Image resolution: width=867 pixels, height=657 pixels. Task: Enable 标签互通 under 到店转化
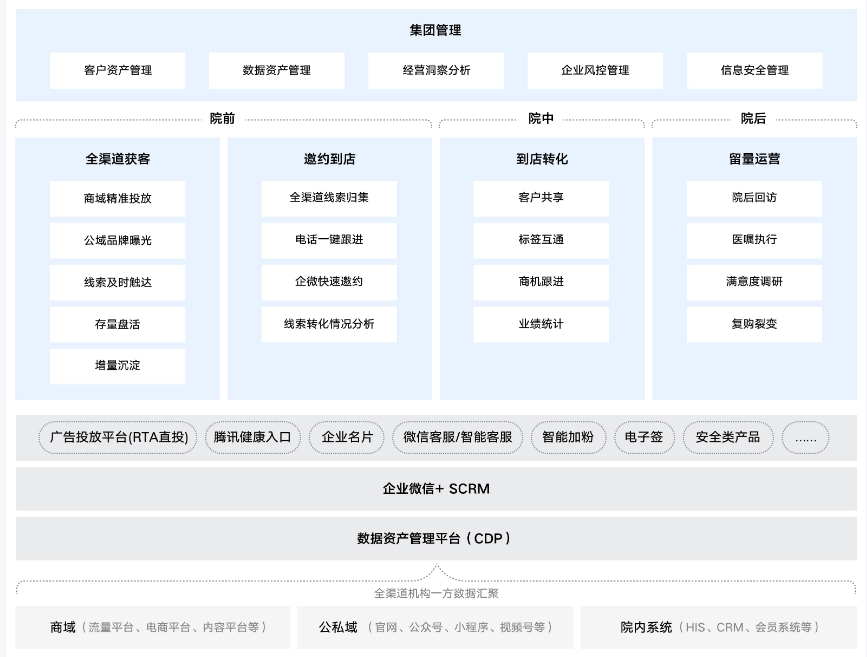coord(541,240)
